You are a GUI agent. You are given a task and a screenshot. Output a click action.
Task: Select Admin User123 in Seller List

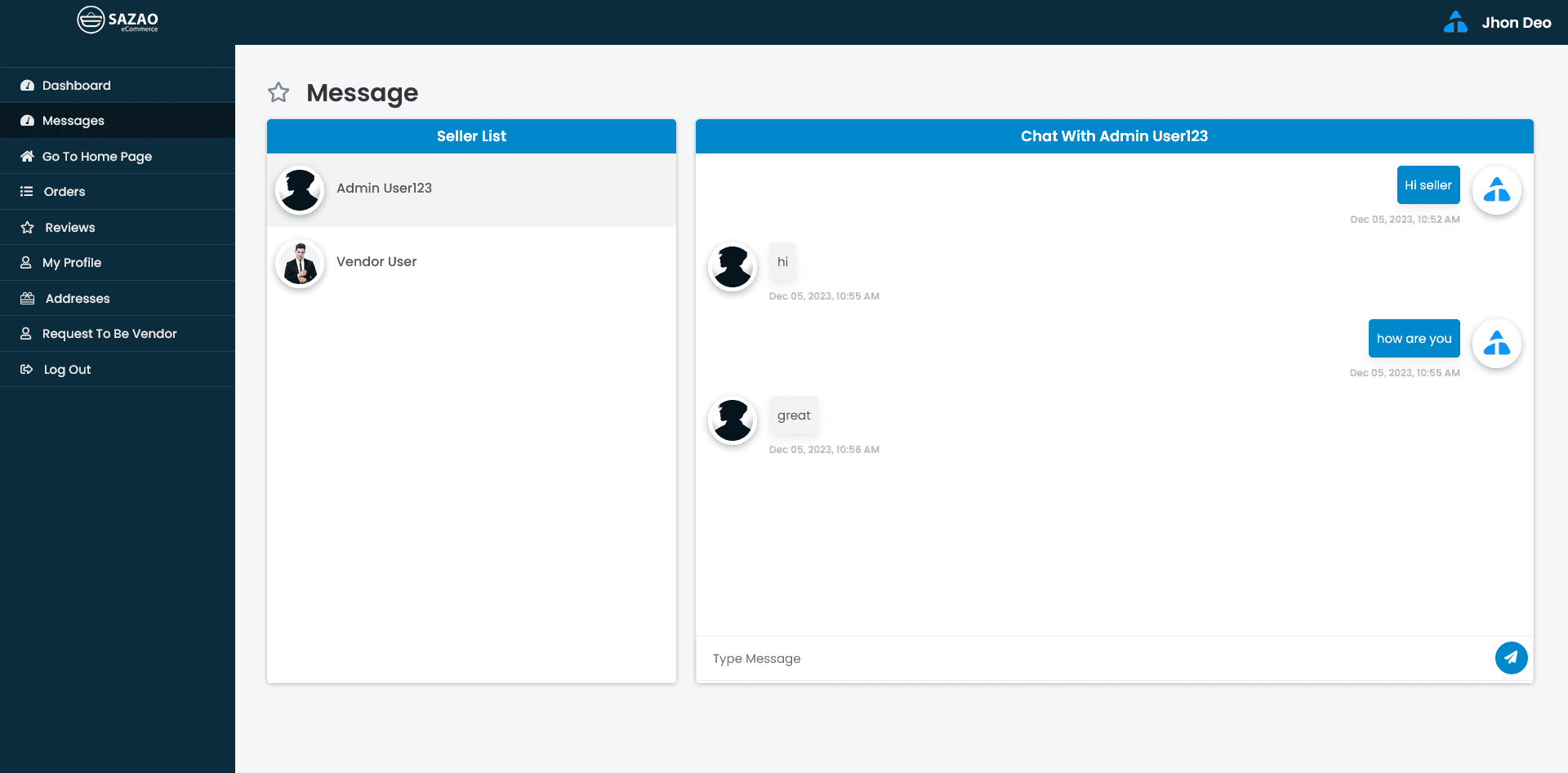pos(384,189)
